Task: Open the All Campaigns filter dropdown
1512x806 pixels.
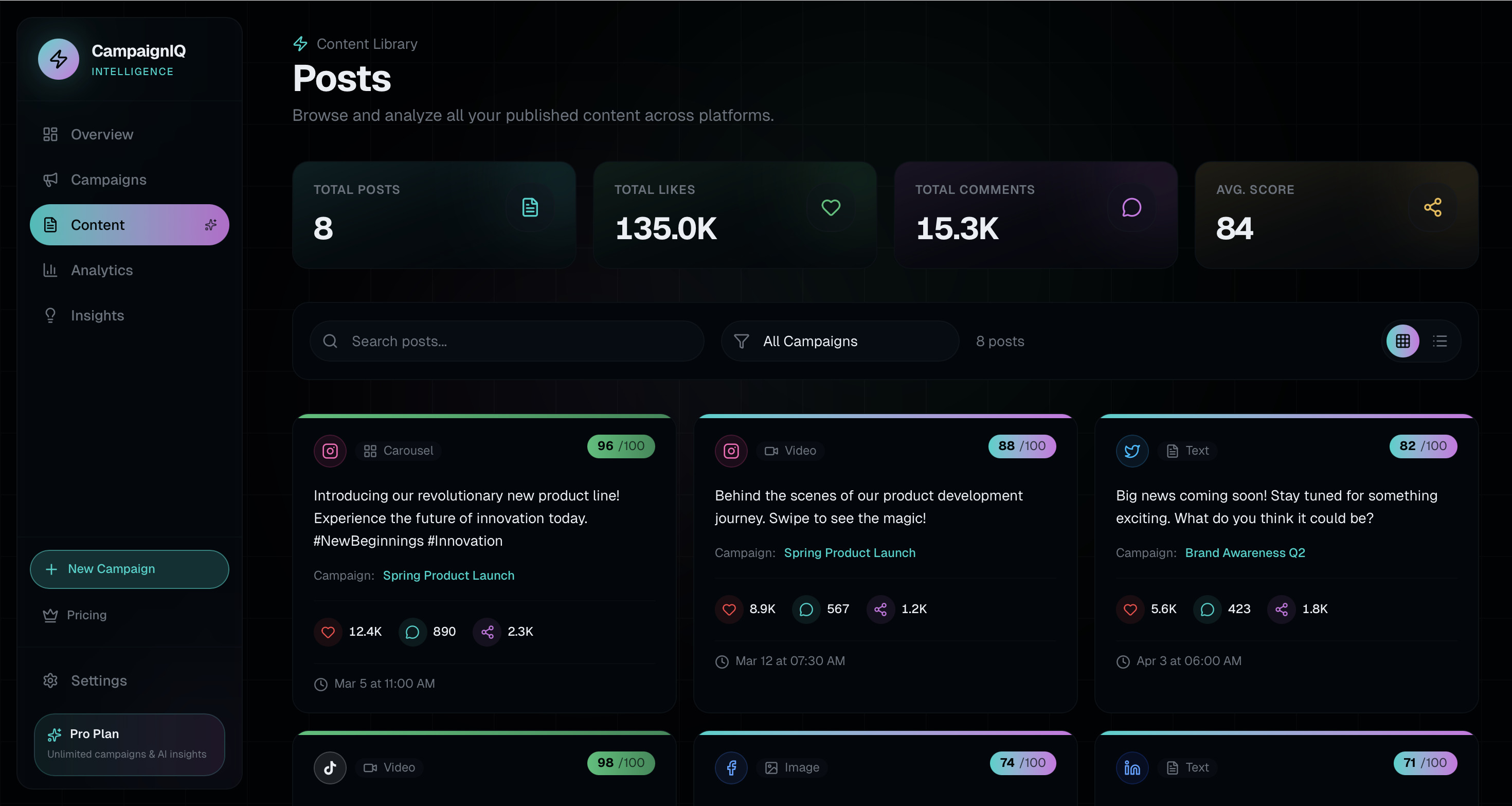Action: click(x=840, y=341)
